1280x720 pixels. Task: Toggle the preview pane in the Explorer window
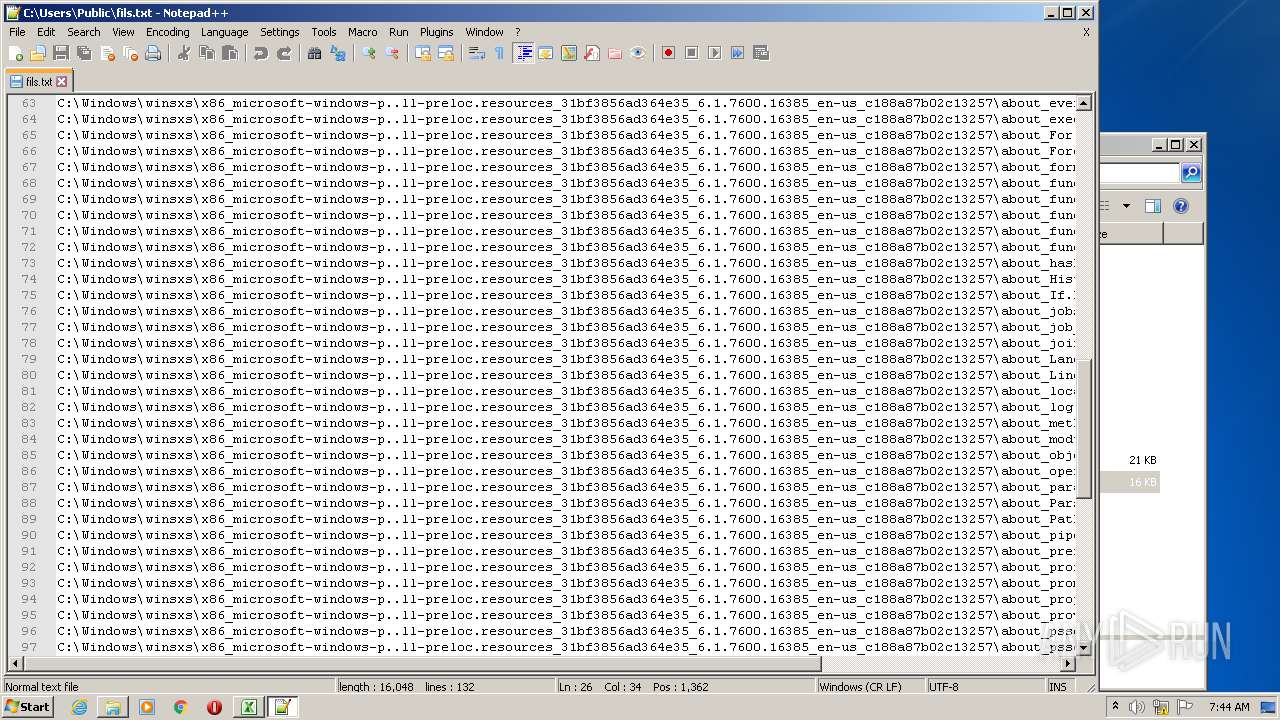[x=1152, y=206]
